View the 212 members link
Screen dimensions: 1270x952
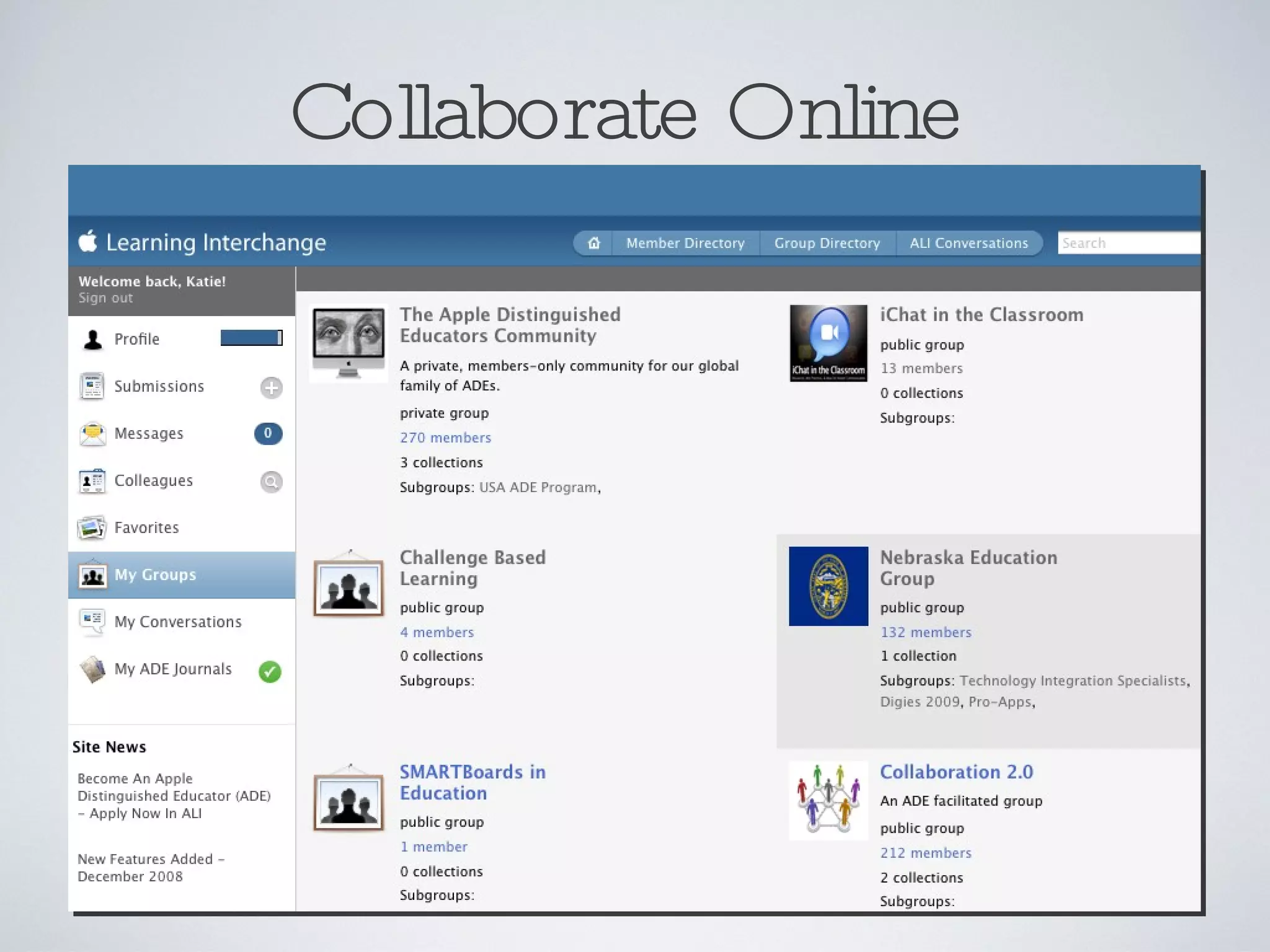click(926, 853)
